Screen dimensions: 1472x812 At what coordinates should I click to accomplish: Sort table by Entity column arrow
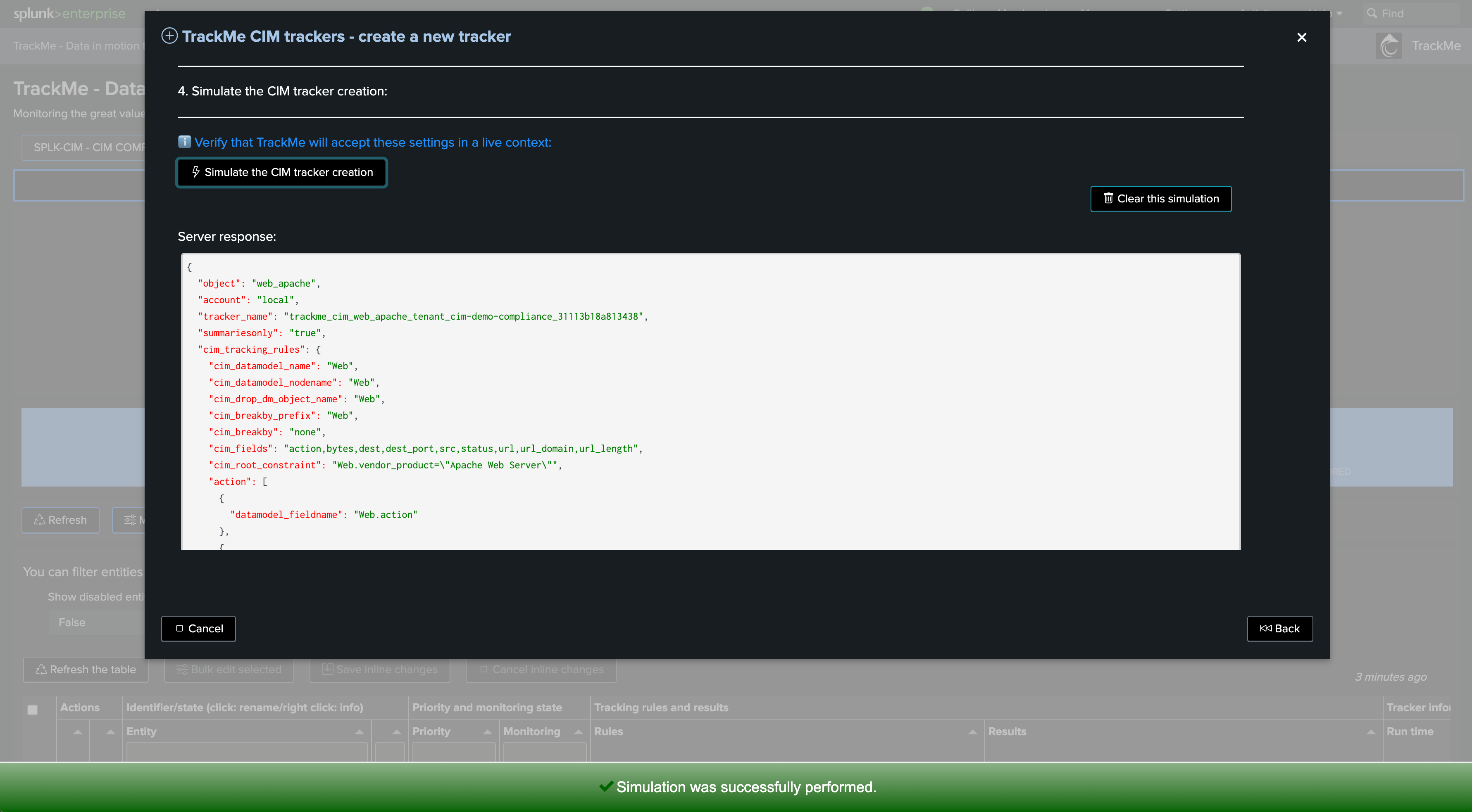coord(360,731)
